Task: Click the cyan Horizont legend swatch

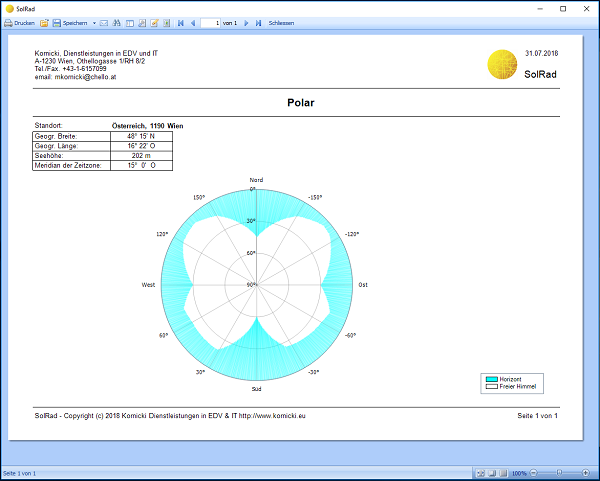Action: (491, 380)
